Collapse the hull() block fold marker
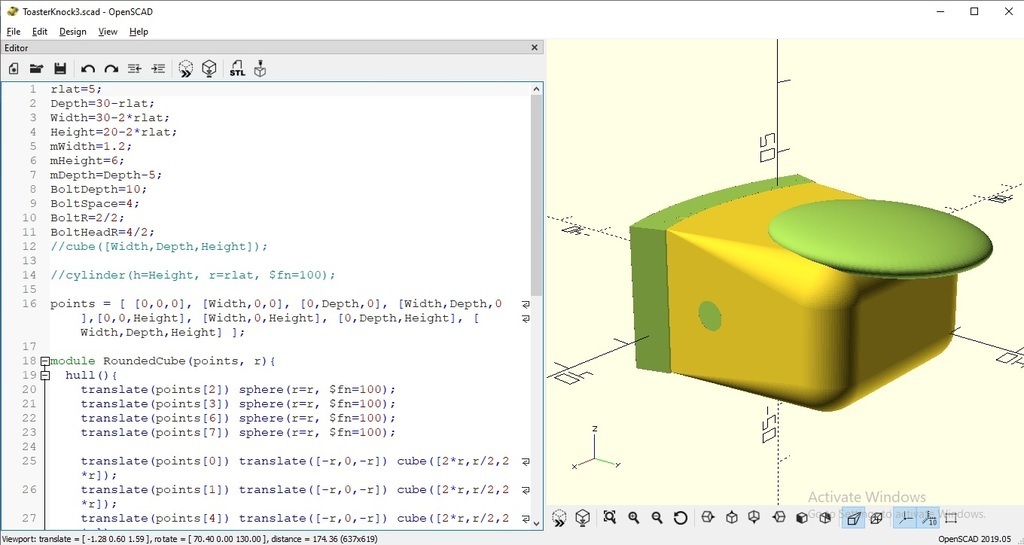The image size is (1024, 545). click(x=45, y=375)
